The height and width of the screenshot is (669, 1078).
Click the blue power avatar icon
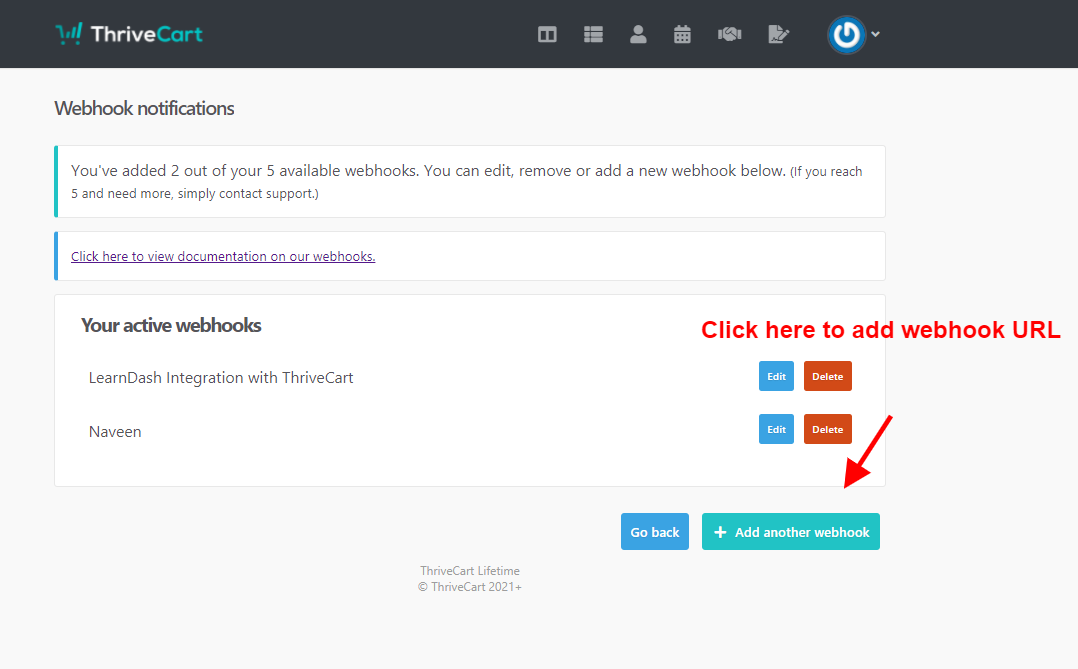(846, 34)
